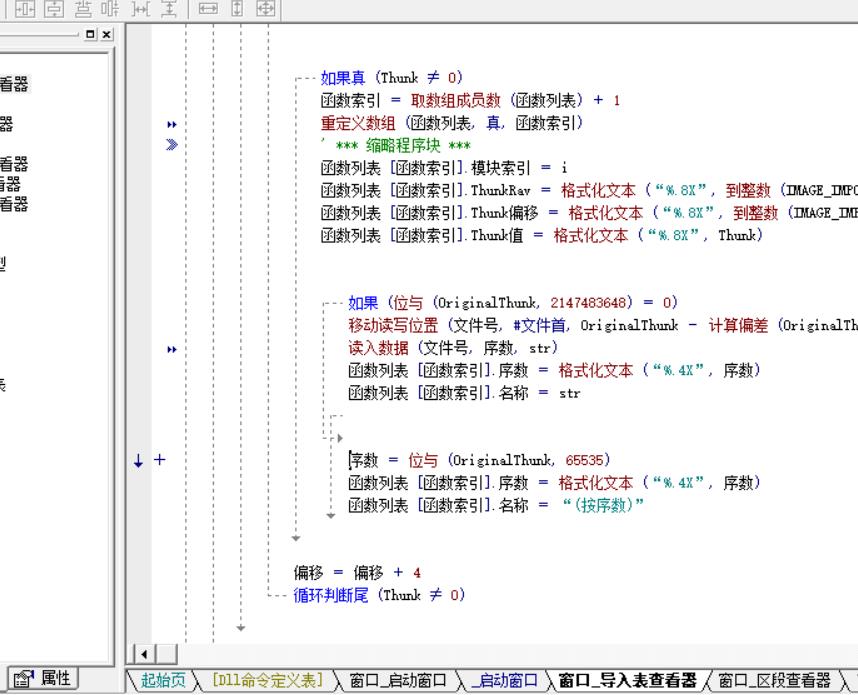Close the left side panel

pyautogui.click(x=106, y=34)
